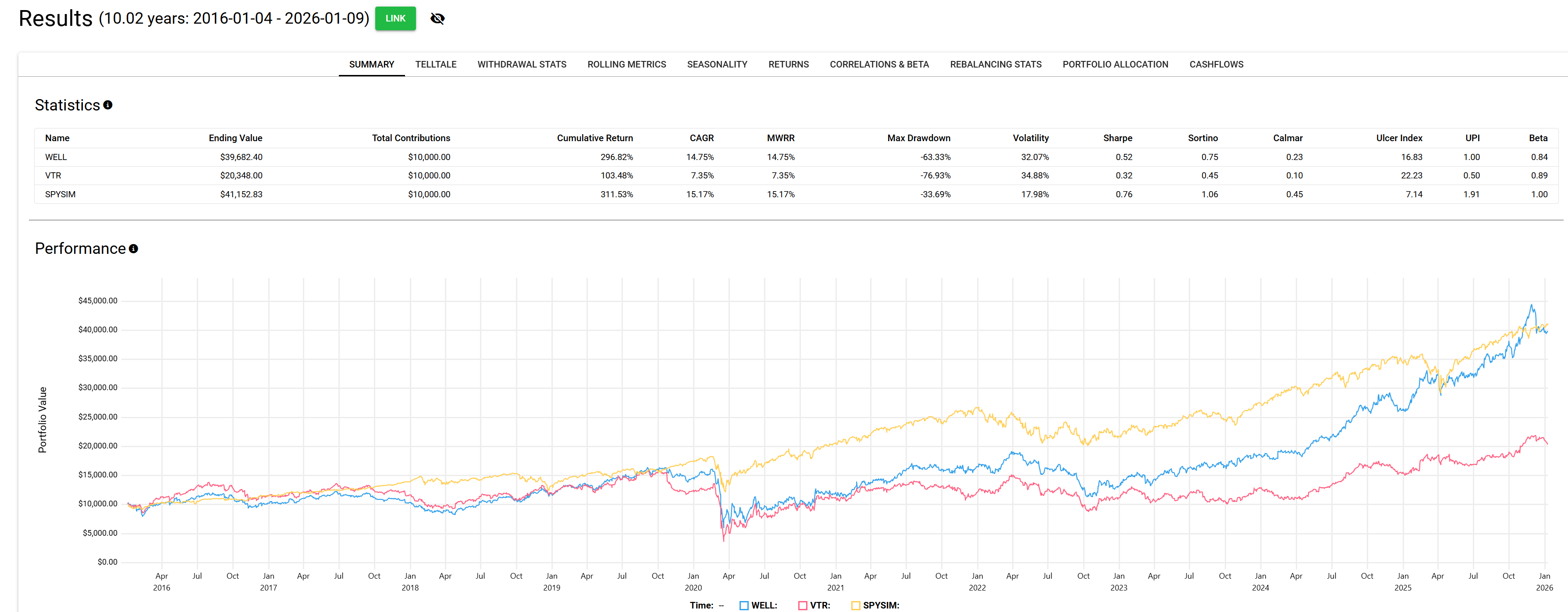Click the Sharpe column header

(x=1117, y=138)
